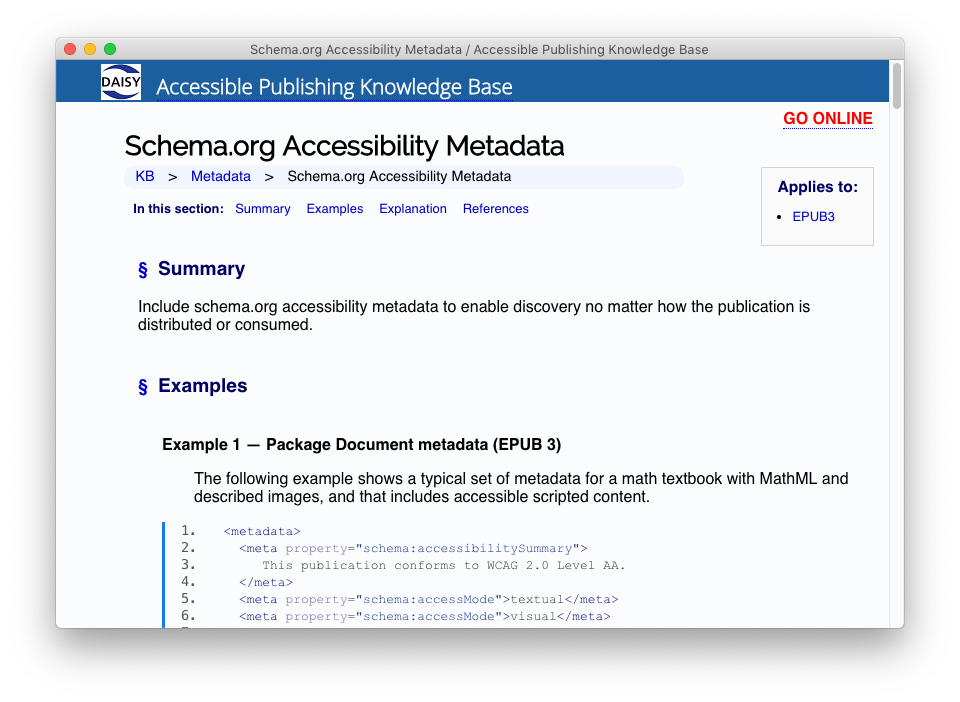
Task: Click the summary paragraph 'Include schema.org accessibility metadata'
Action: (474, 315)
